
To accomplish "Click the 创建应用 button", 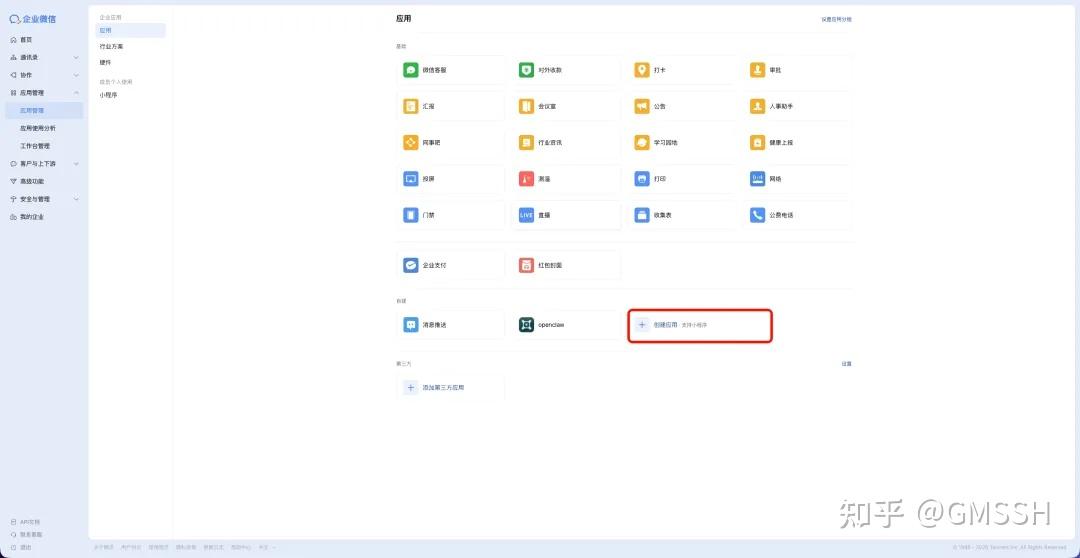I will coord(700,324).
